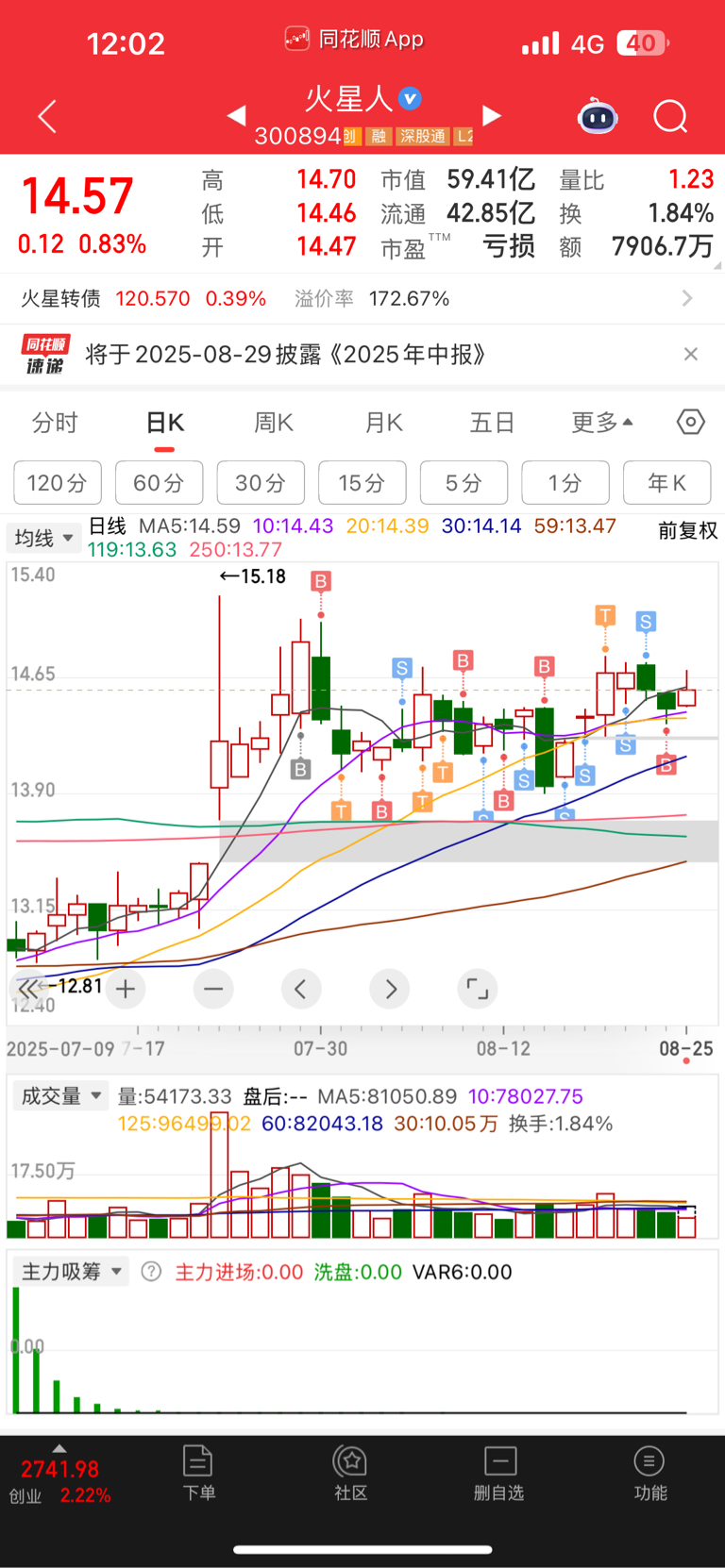The image size is (725, 1568).
Task: Select 120分 period button
Action: pyautogui.click(x=58, y=483)
